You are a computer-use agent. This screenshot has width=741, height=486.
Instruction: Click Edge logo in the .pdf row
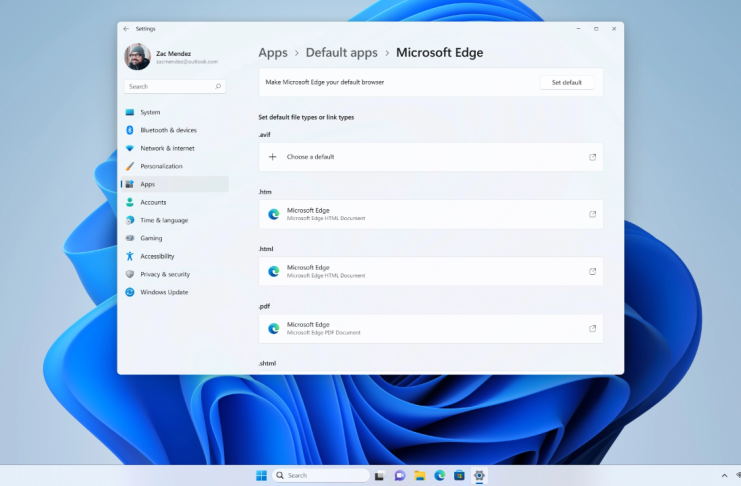(274, 329)
